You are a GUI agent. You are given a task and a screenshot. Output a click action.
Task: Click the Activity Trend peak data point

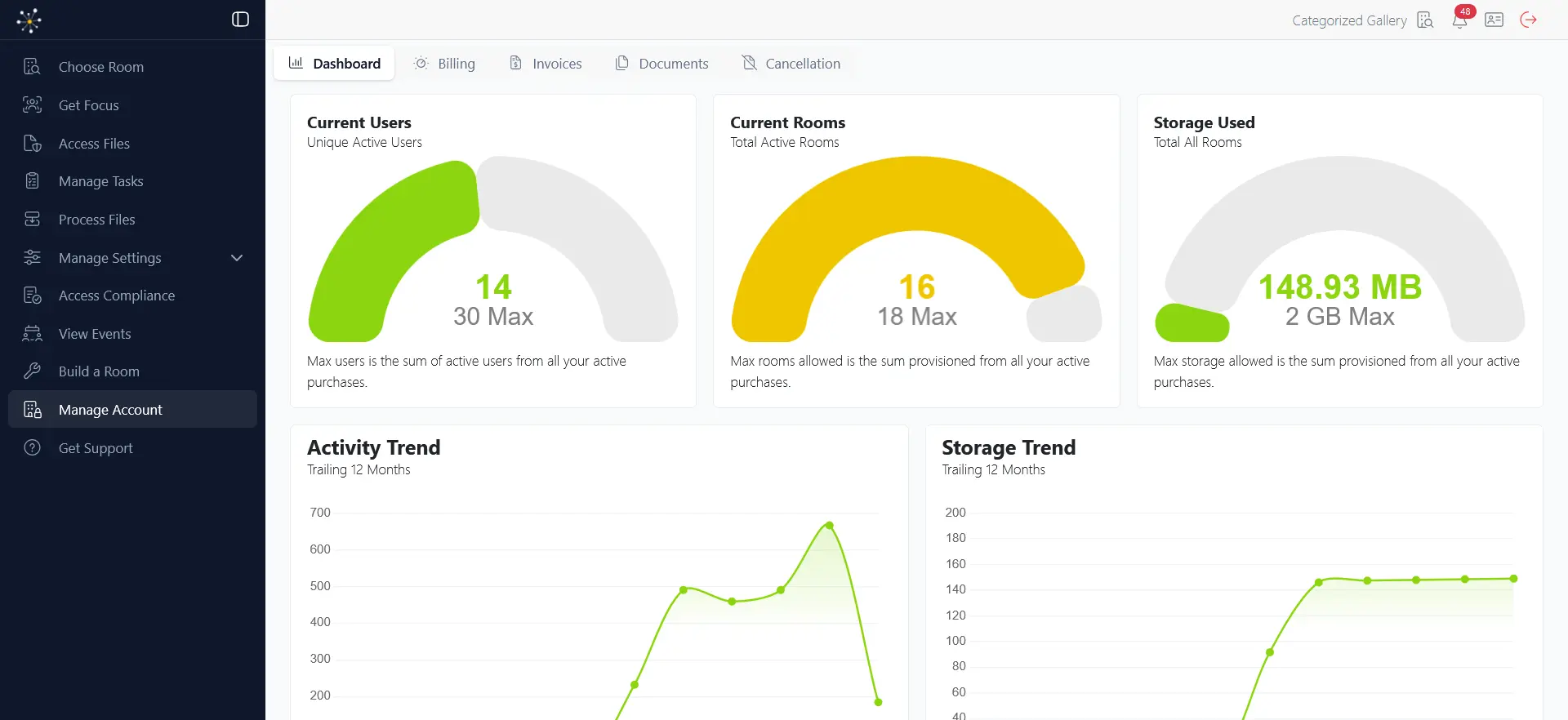pyautogui.click(x=829, y=526)
